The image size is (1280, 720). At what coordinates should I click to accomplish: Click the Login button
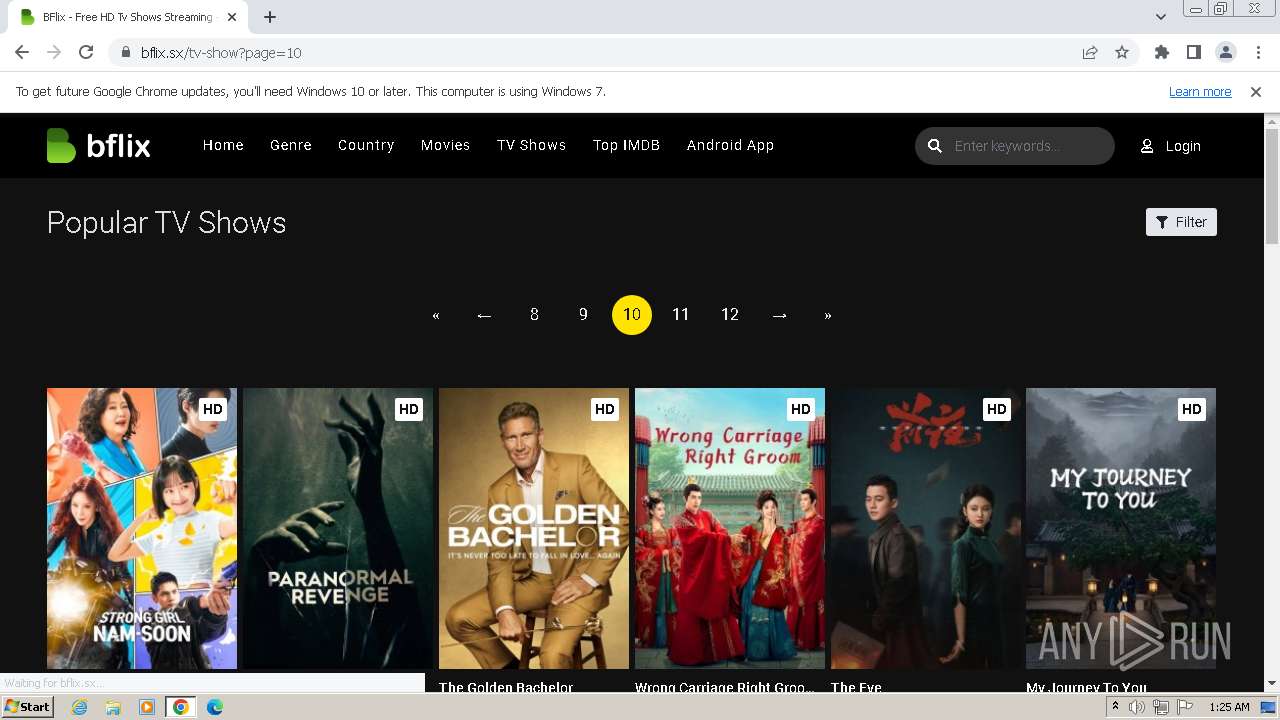coord(1171,146)
